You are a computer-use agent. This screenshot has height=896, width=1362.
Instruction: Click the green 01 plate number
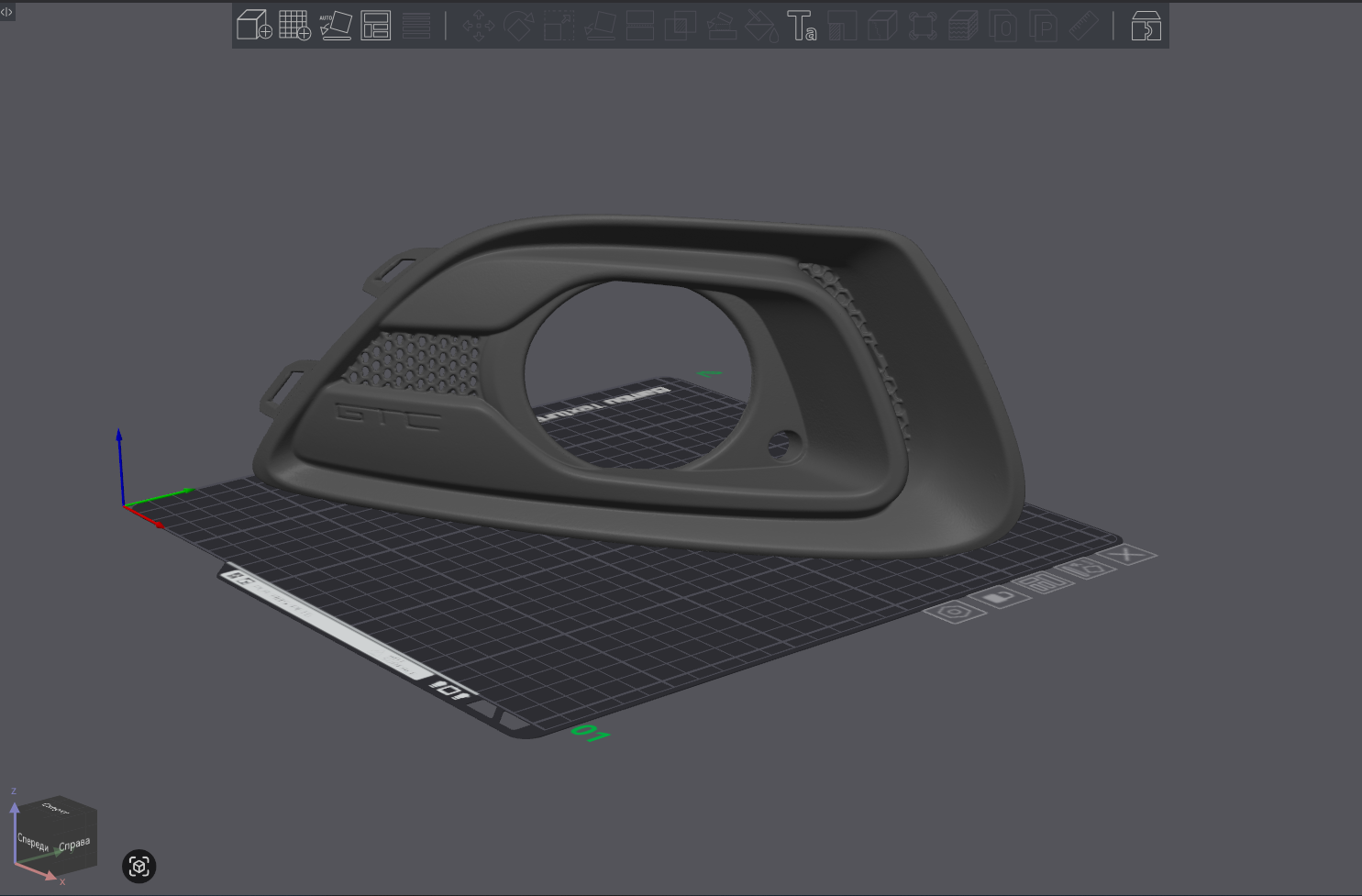click(x=590, y=733)
